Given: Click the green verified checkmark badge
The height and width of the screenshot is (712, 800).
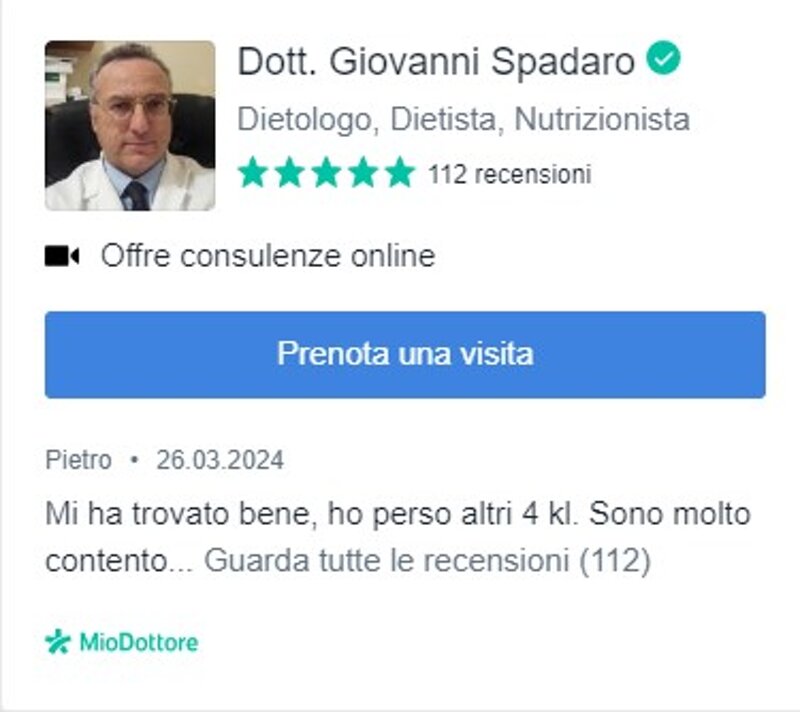Looking at the screenshot, I should pyautogui.click(x=663, y=58).
